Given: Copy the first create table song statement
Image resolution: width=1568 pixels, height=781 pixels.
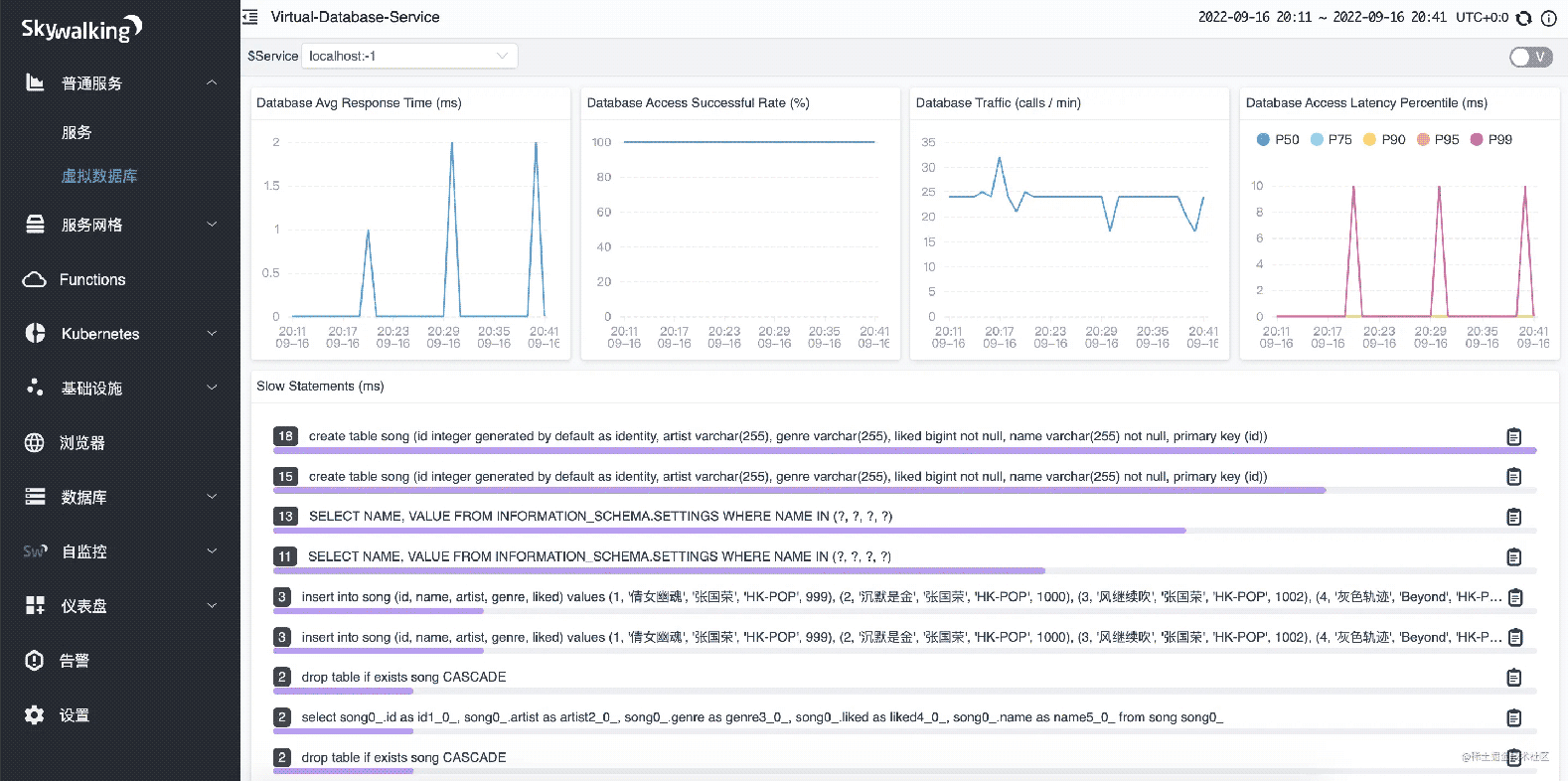Looking at the screenshot, I should [1513, 436].
